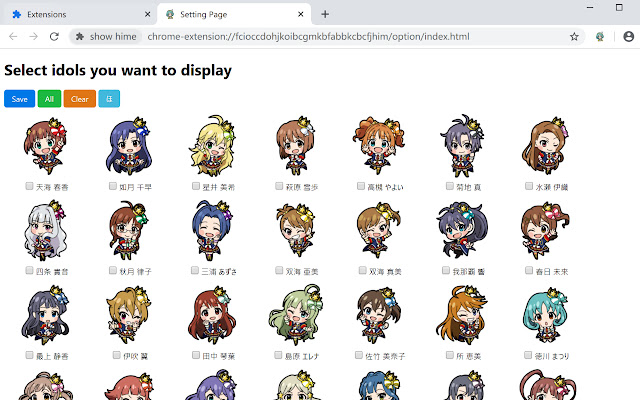
Task: Check the 三浦 あずさ checkbox
Action: 195,270
